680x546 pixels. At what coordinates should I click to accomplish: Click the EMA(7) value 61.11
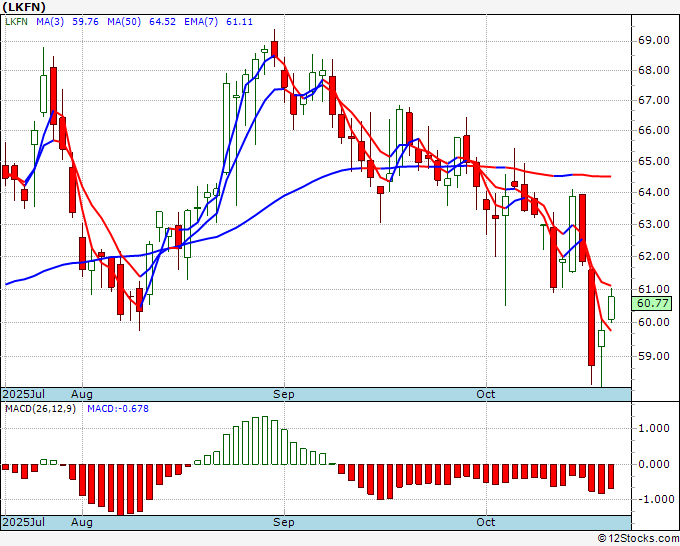click(x=239, y=22)
